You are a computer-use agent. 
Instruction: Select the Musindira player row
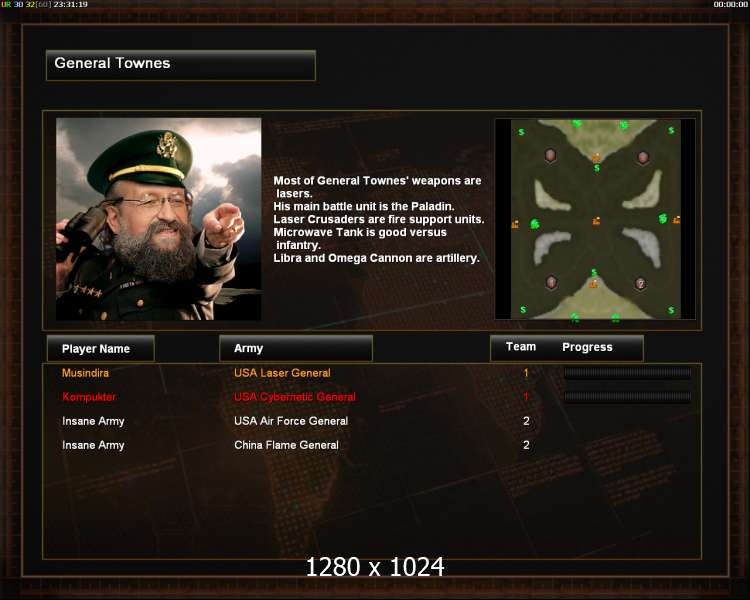coord(372,373)
